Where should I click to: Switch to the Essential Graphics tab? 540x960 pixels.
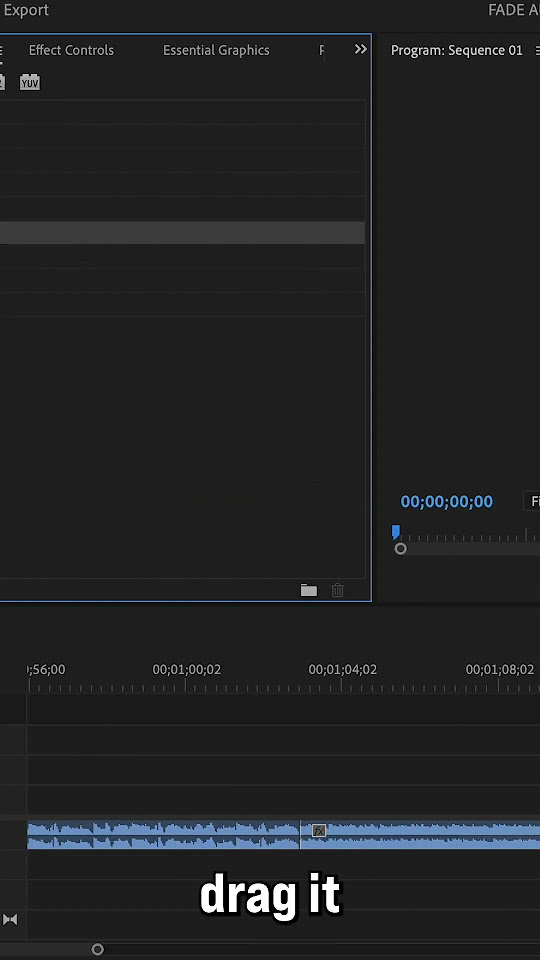pos(216,50)
